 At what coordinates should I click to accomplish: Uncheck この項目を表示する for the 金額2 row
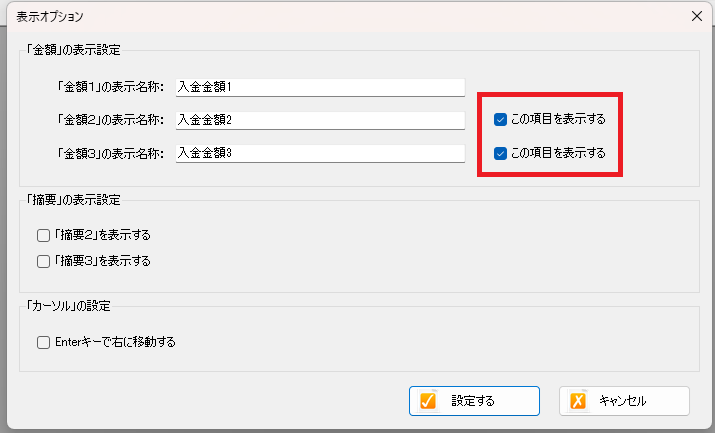(500, 119)
